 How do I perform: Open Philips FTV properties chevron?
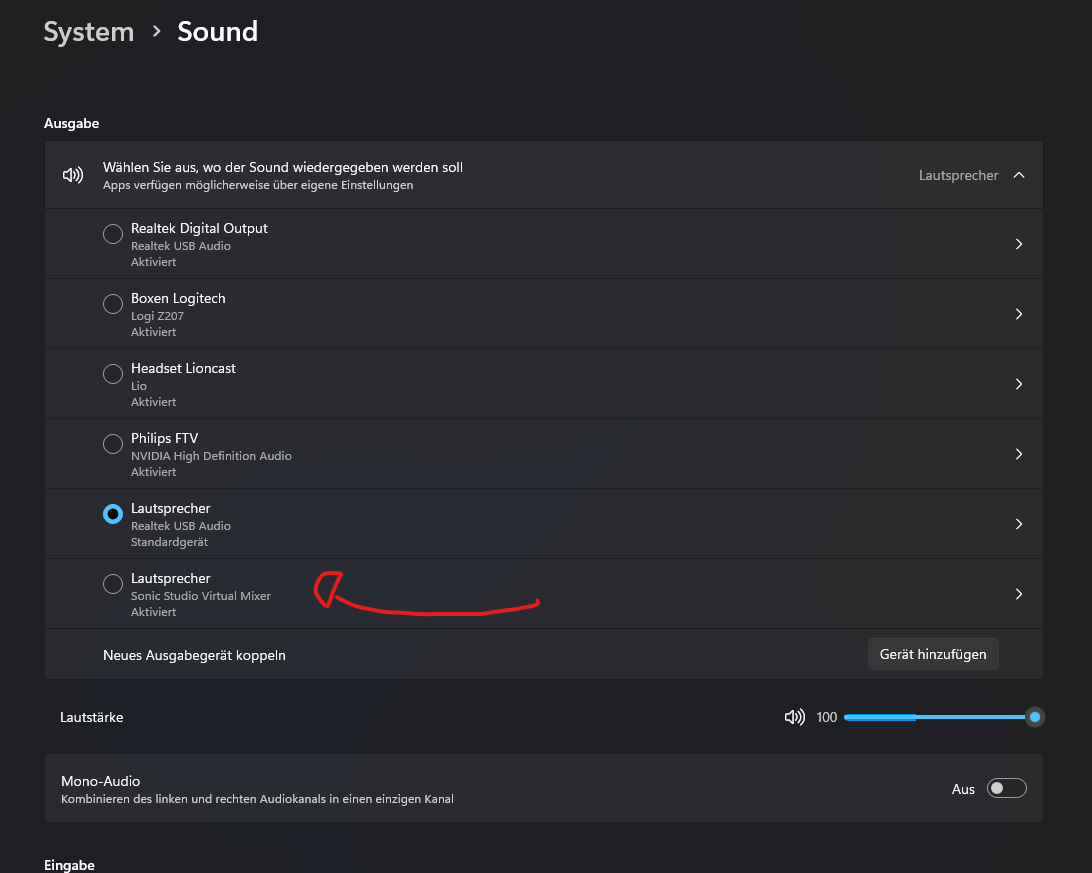1019,454
